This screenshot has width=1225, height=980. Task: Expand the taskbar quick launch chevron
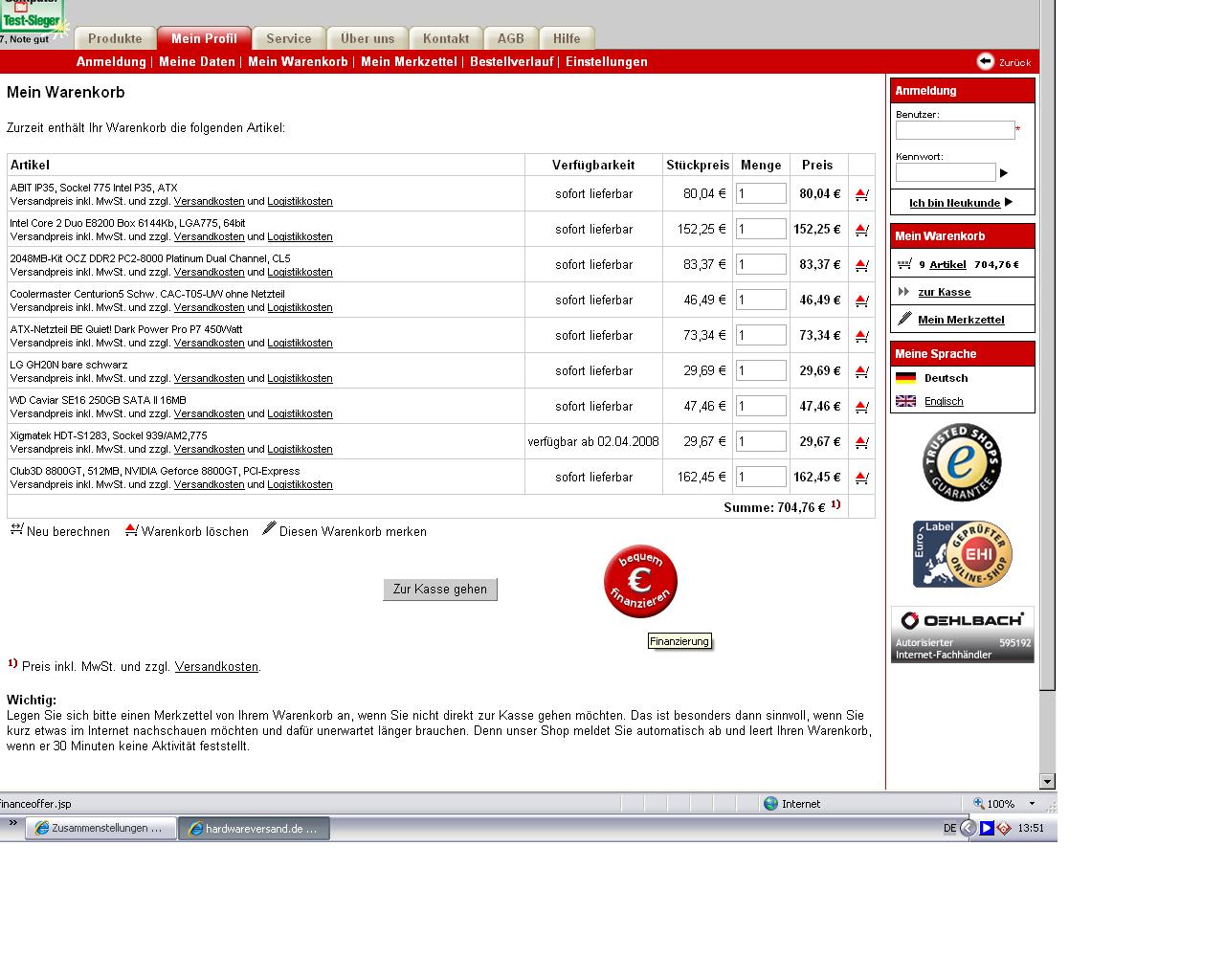(13, 823)
